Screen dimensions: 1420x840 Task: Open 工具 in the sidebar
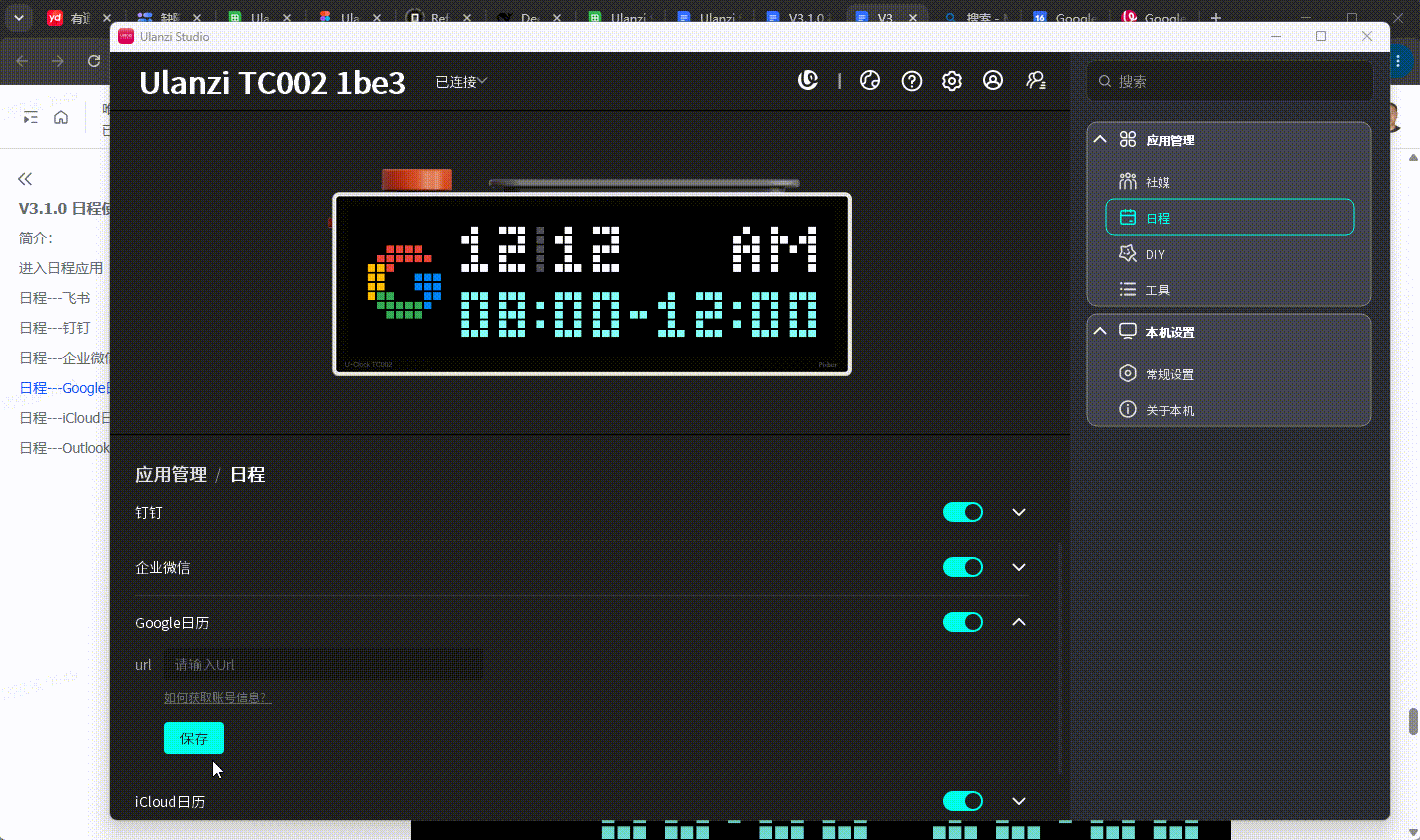[1229, 290]
